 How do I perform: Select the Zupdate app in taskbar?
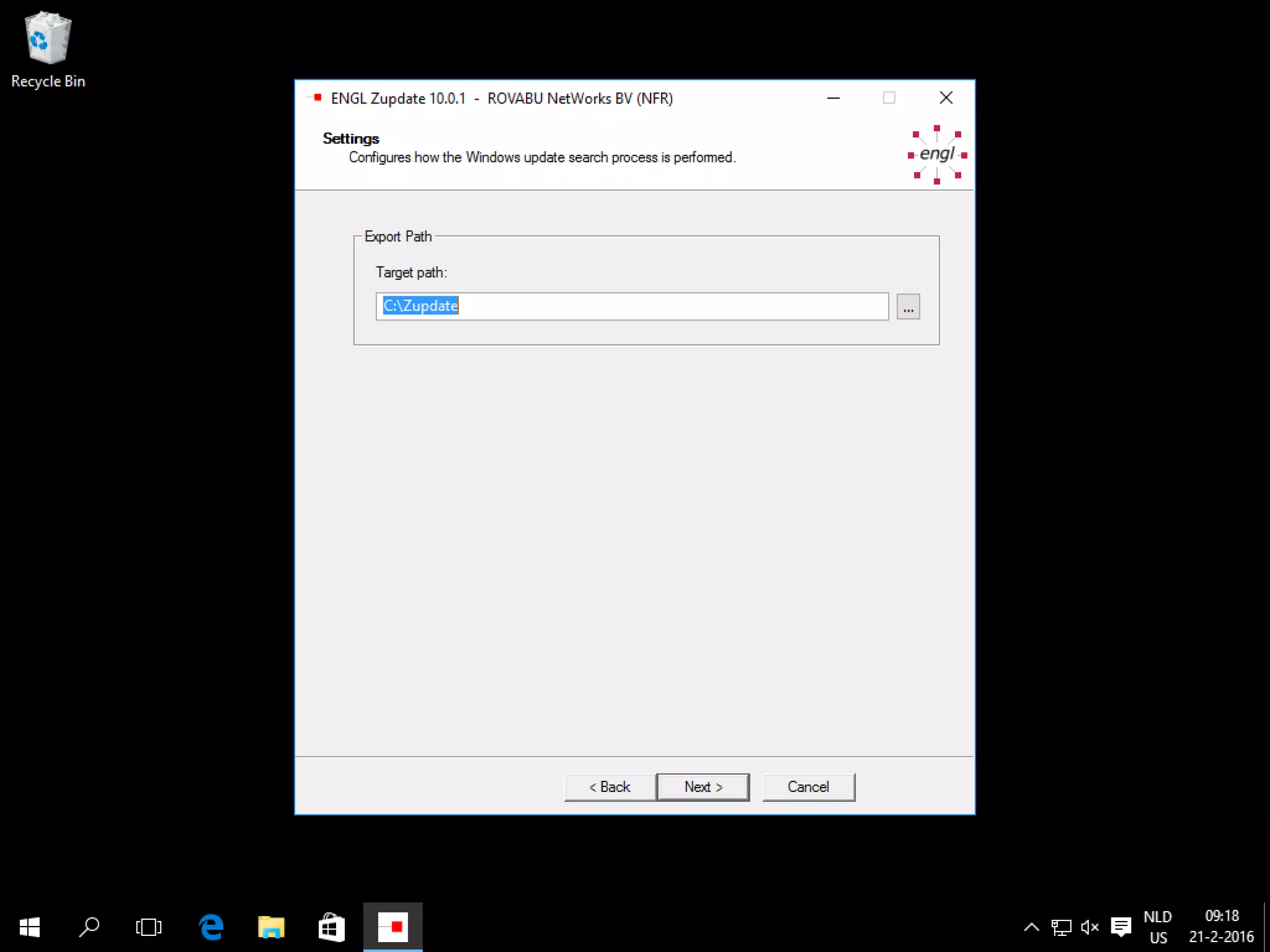pyautogui.click(x=393, y=927)
